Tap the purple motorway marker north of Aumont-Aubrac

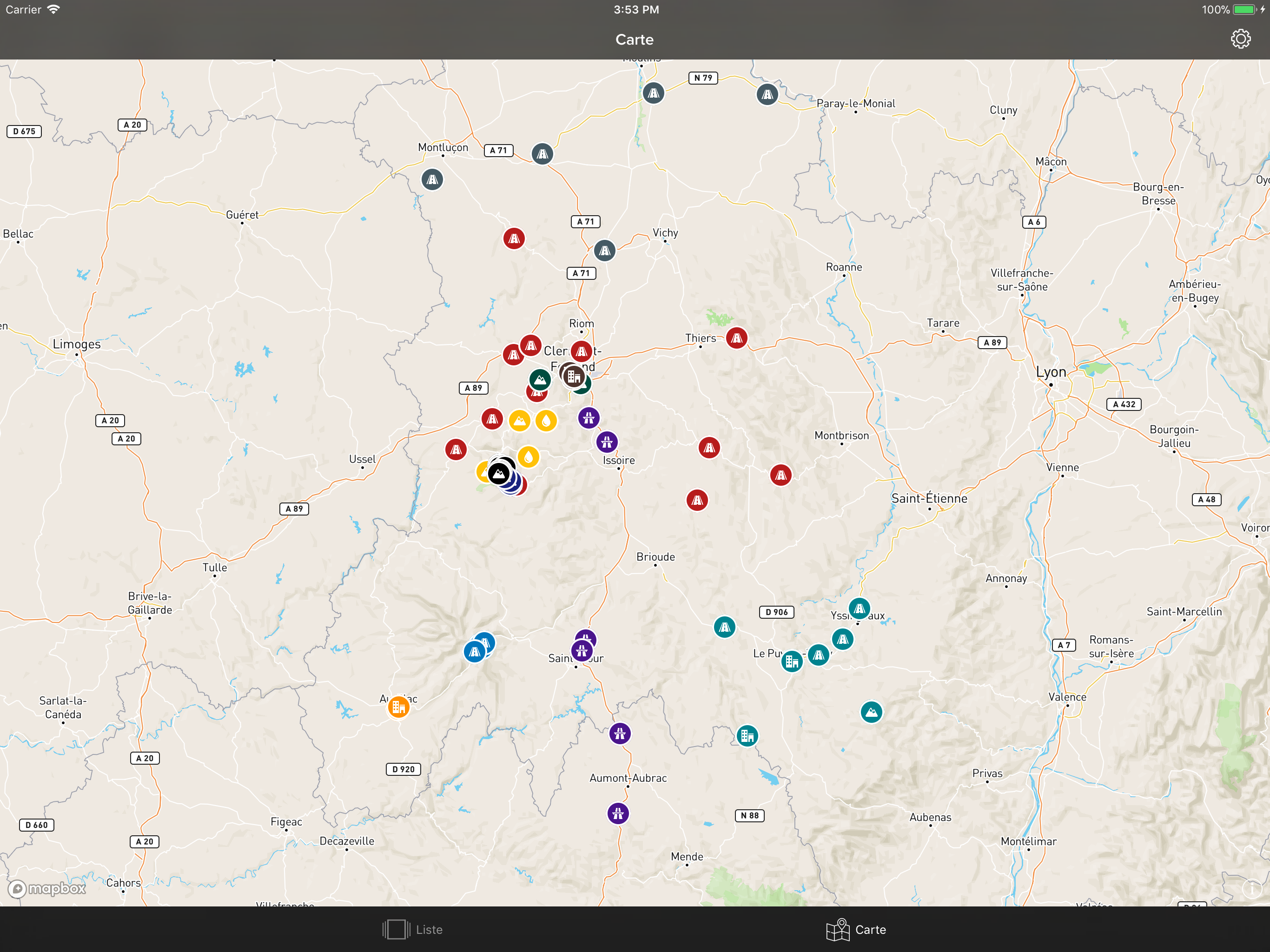pos(620,733)
